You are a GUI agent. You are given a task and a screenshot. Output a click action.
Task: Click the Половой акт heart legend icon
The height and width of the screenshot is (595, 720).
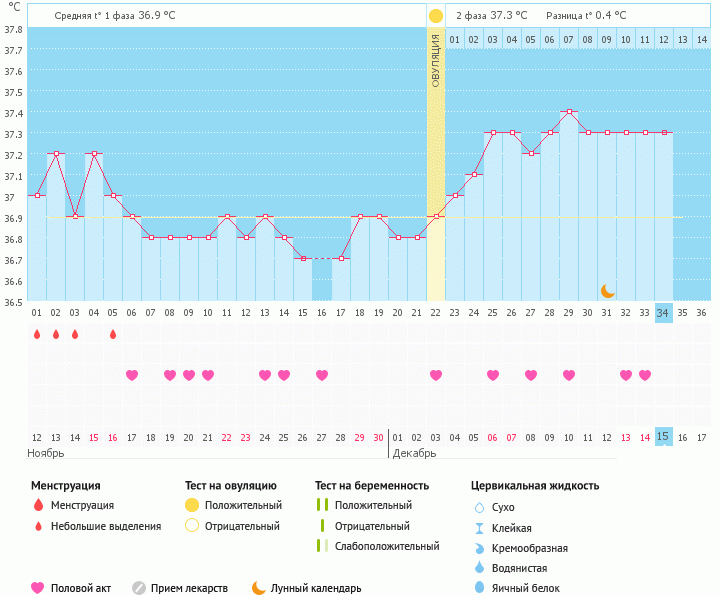tap(38, 588)
